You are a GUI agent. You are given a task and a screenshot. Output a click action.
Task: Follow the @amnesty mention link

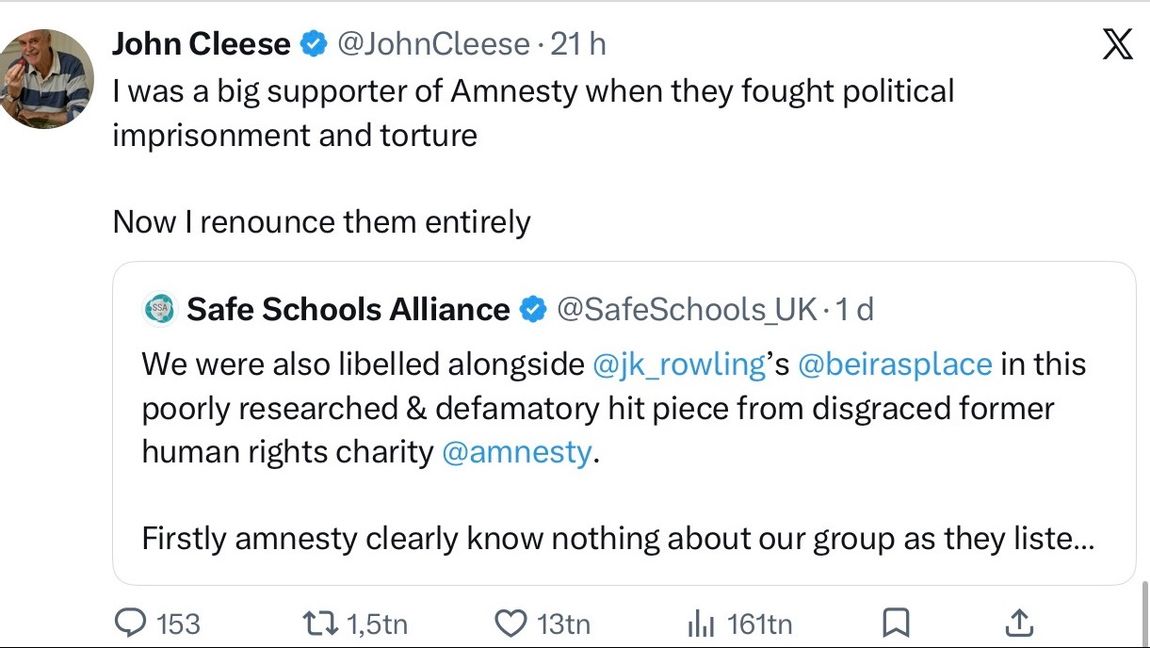click(x=516, y=452)
